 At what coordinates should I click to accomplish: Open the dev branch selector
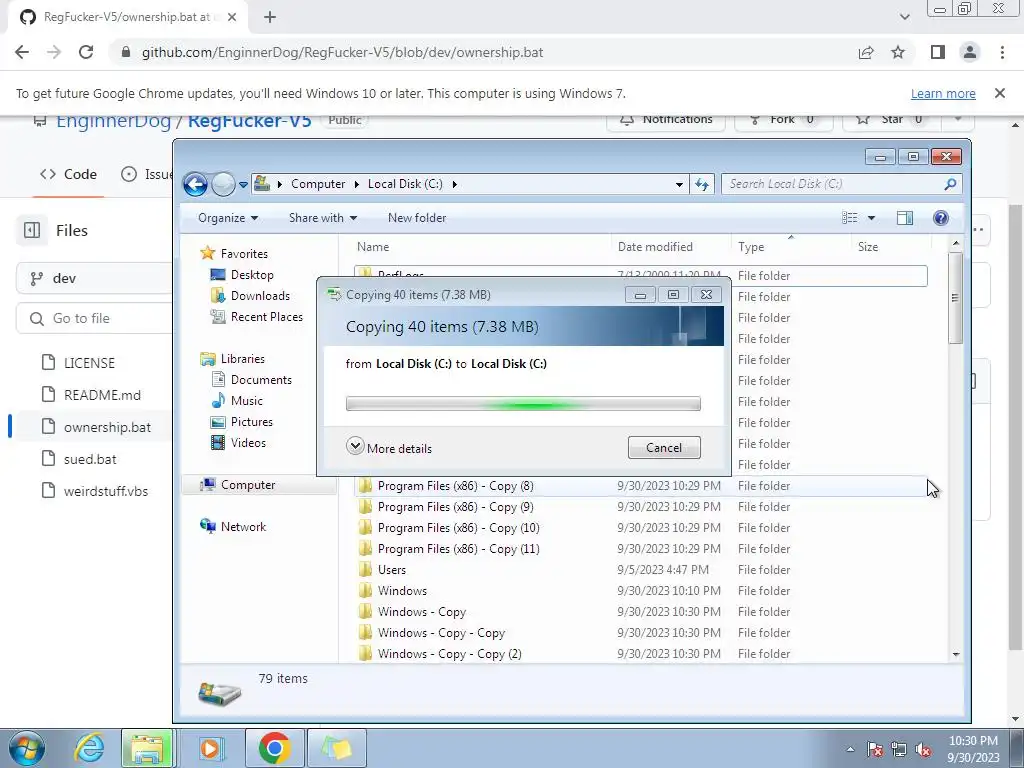[x=95, y=278]
